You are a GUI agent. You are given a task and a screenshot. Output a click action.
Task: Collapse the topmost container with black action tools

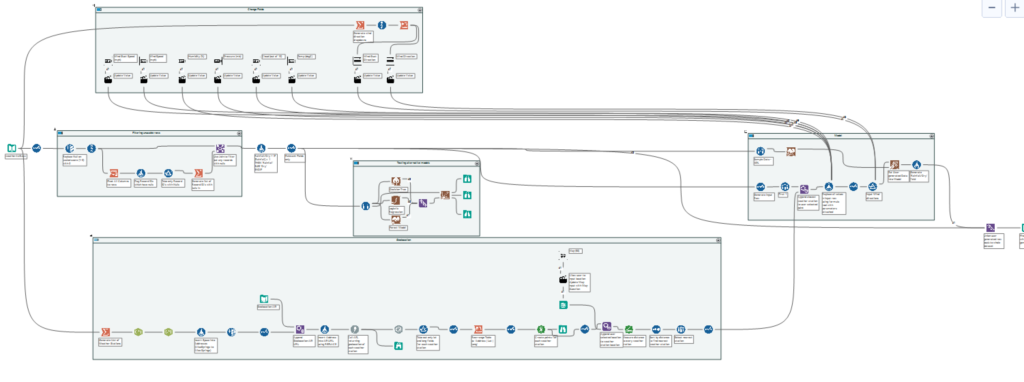421,10
